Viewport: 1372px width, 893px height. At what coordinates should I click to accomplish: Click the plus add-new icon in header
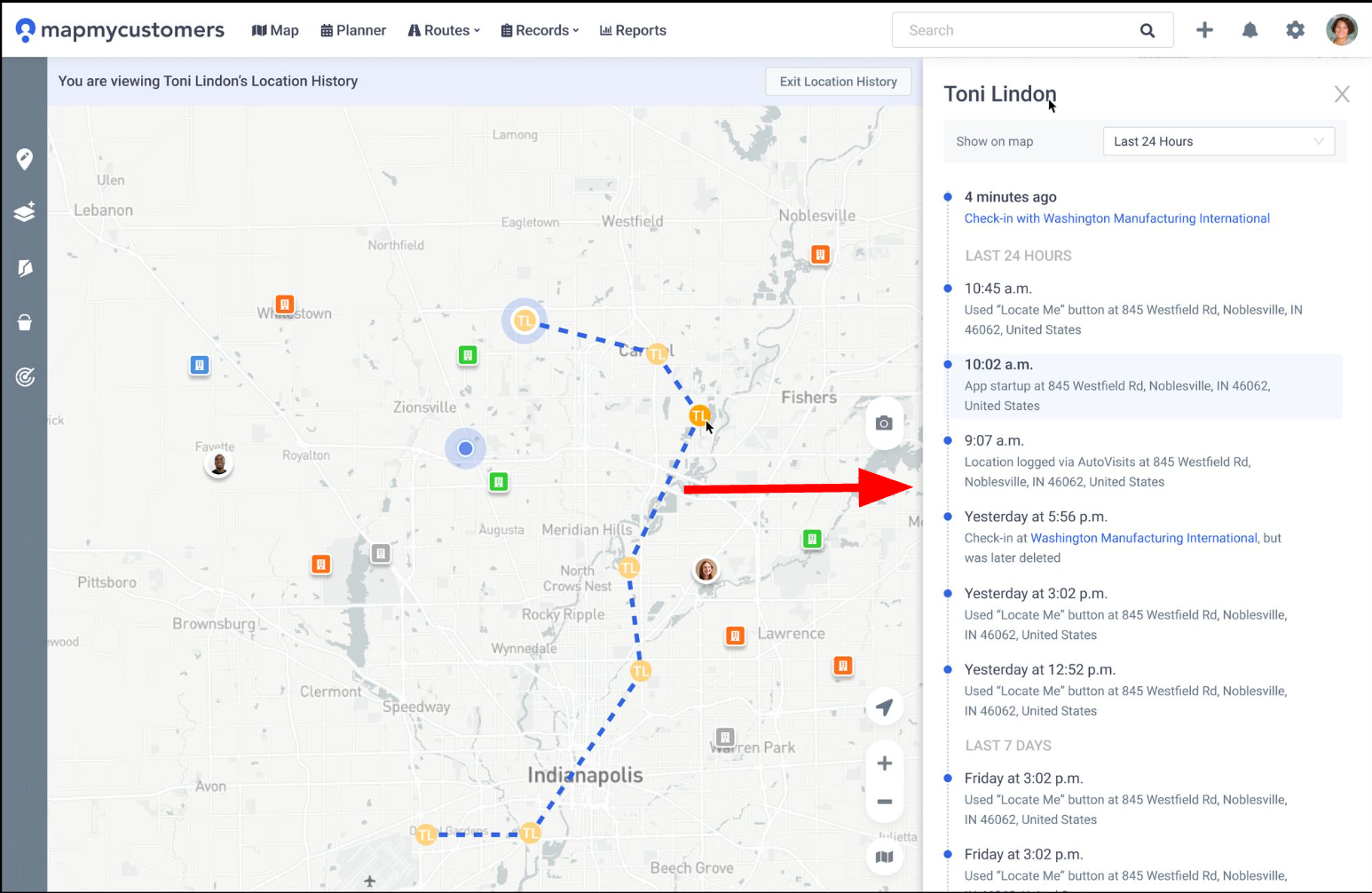pos(1204,30)
